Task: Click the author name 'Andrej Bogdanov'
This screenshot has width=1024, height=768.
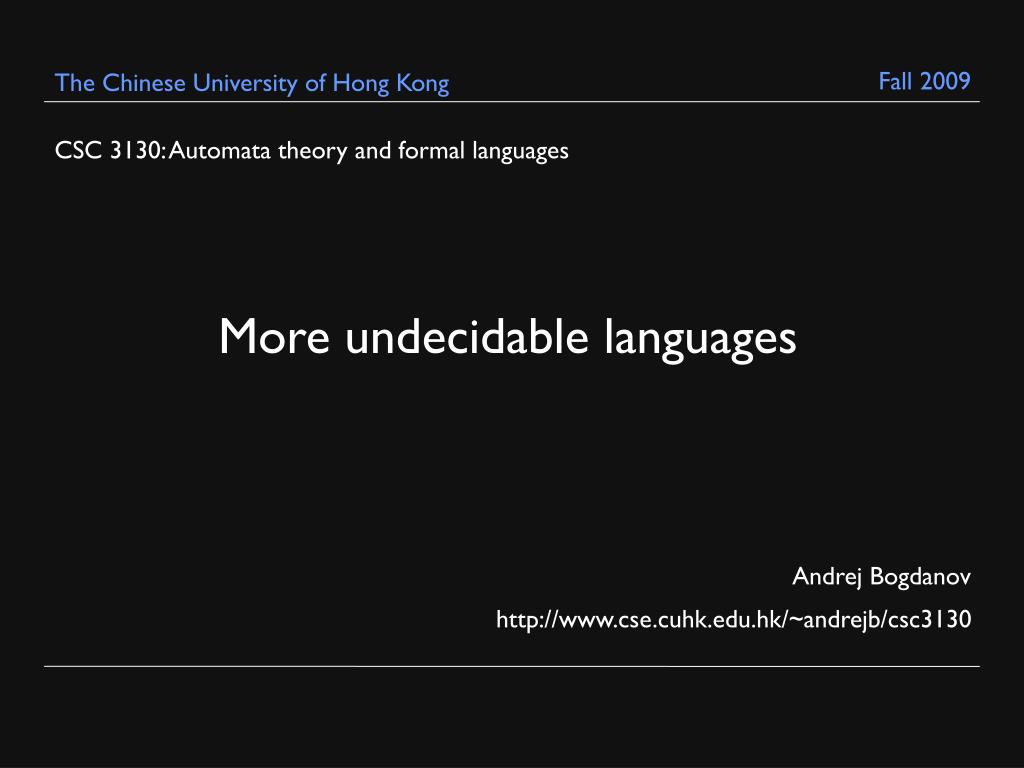Action: 882,577
